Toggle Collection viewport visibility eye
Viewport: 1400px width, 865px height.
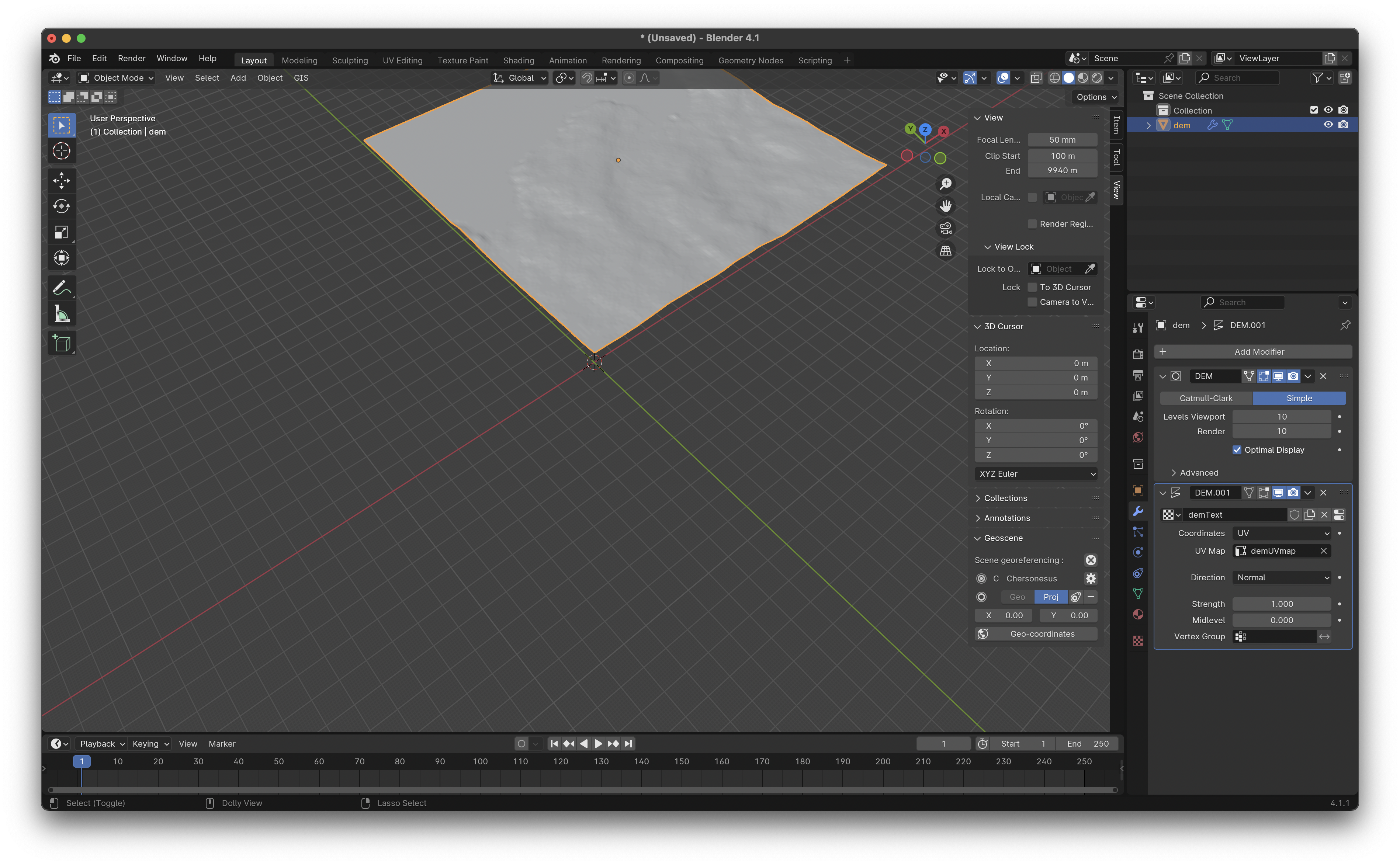1328,110
